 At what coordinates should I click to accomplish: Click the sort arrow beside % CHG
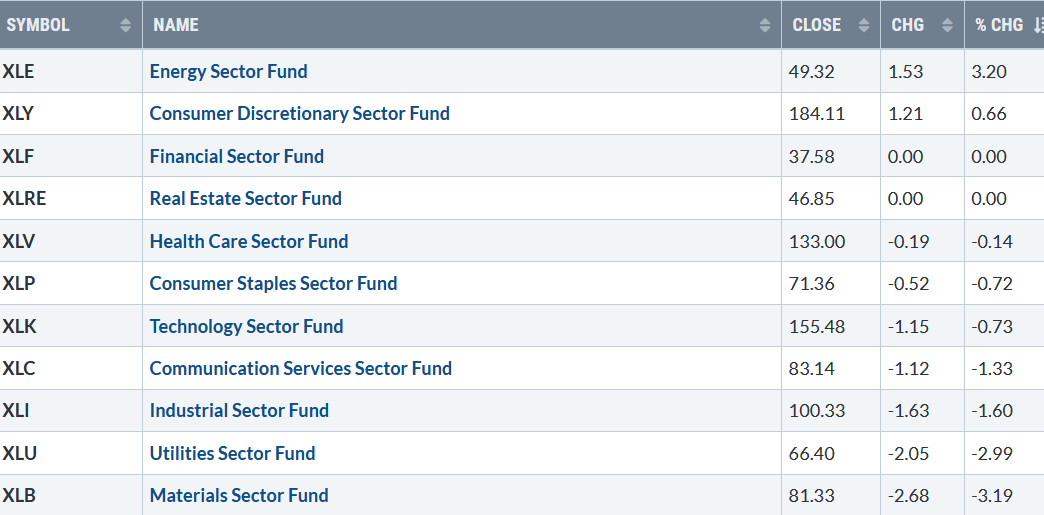[x=1037, y=25]
